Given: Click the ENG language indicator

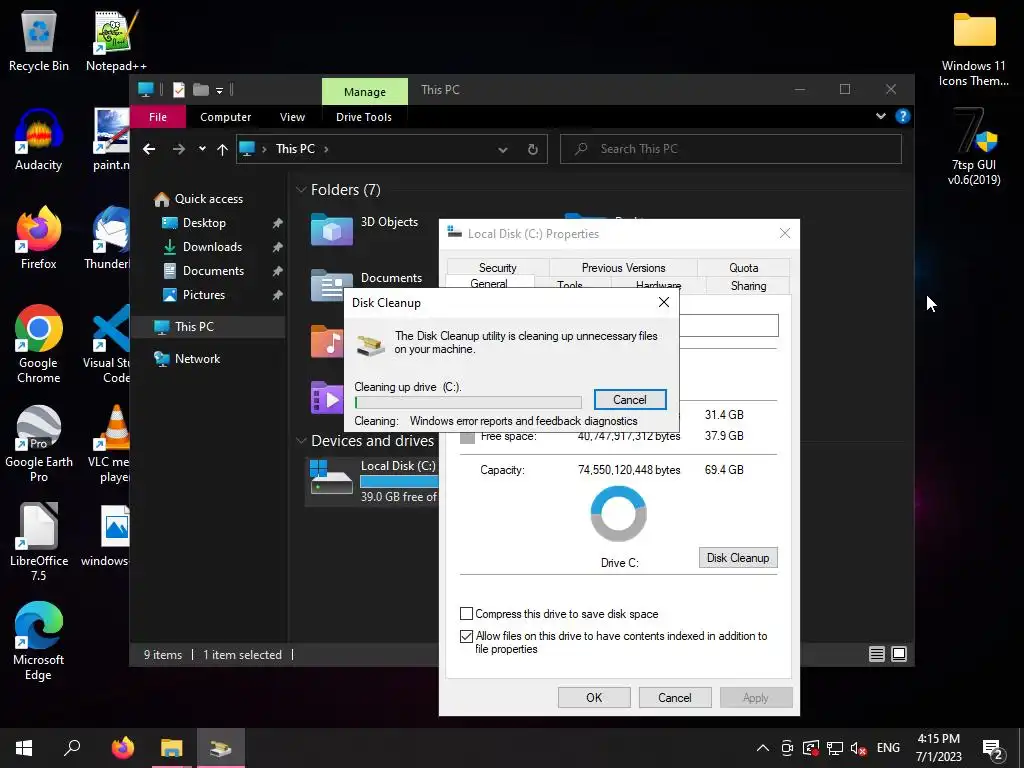Looking at the screenshot, I should 888,748.
